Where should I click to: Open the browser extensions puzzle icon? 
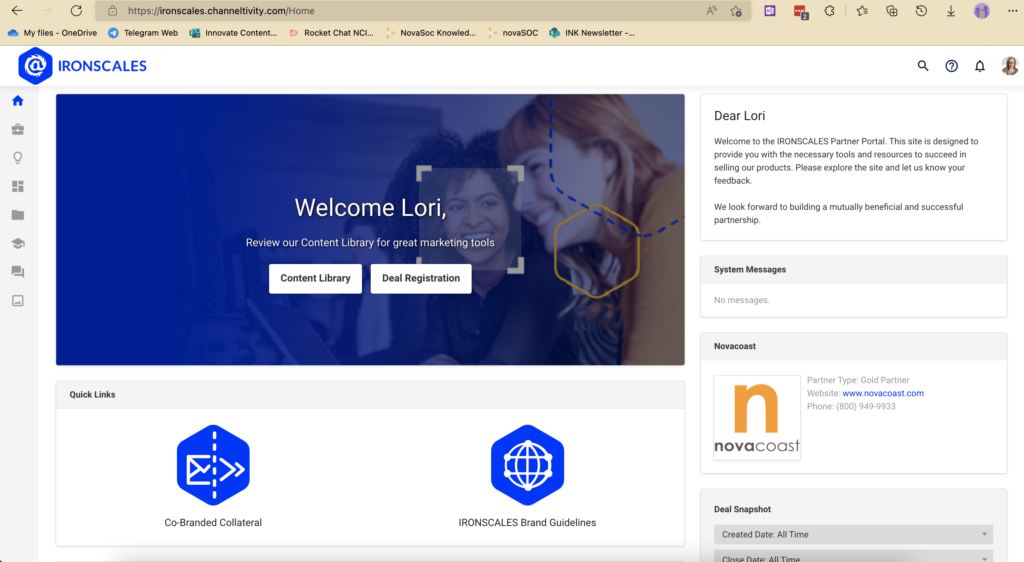tap(829, 10)
